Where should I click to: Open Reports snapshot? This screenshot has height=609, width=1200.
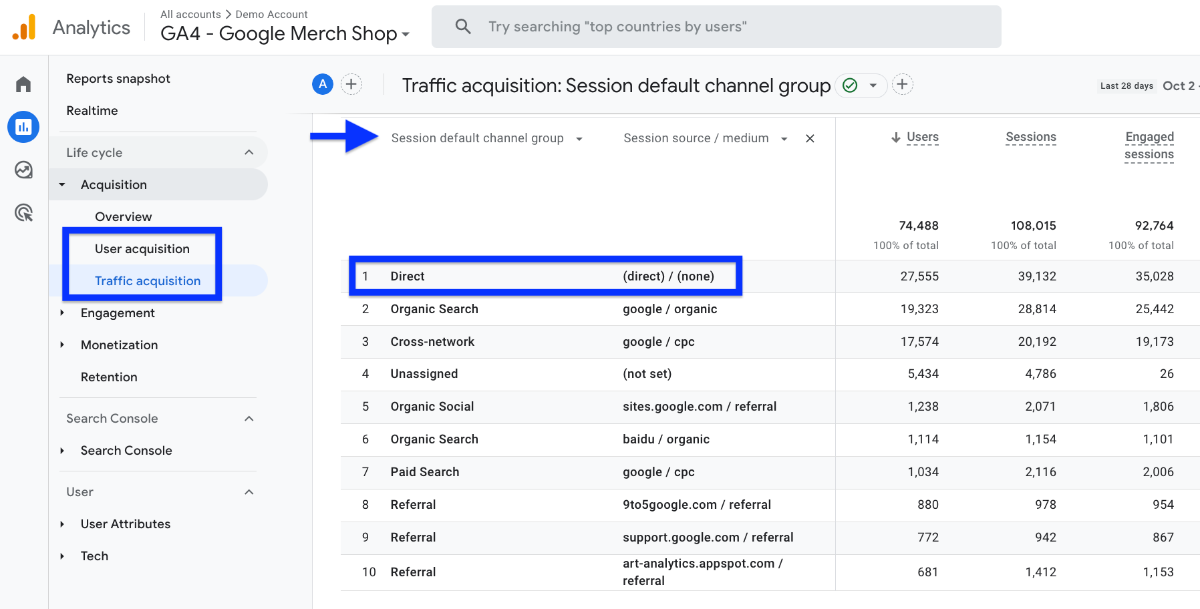[118, 79]
